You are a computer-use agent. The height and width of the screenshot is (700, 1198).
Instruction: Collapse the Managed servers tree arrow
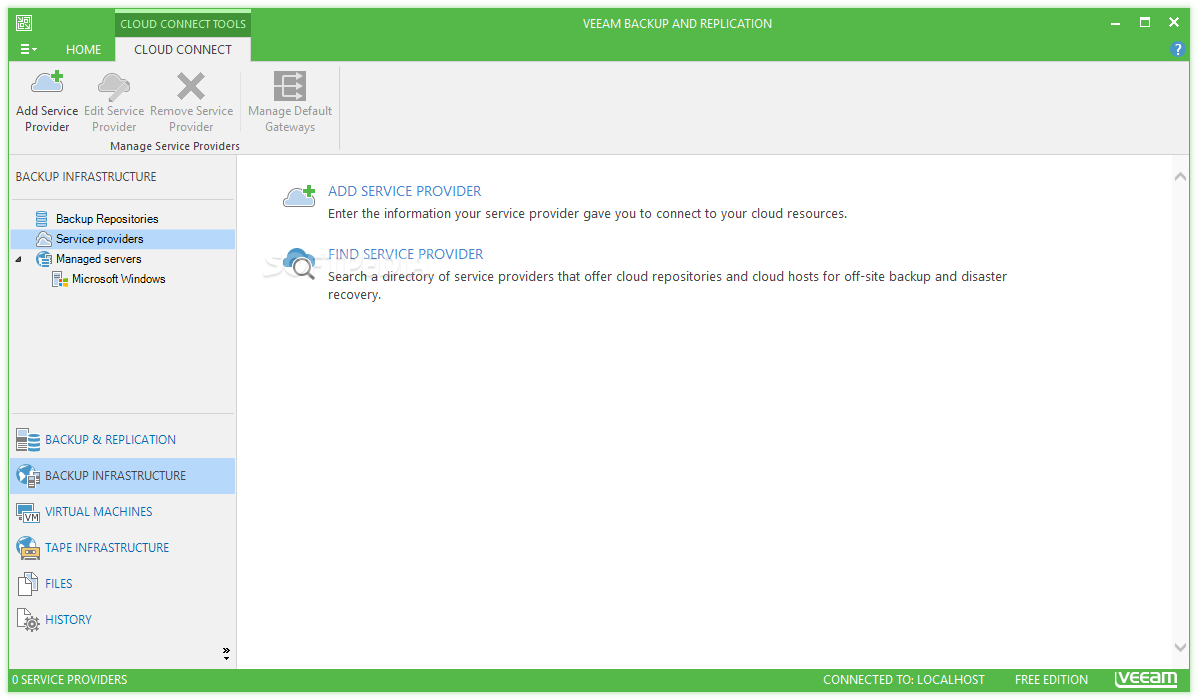(18, 260)
